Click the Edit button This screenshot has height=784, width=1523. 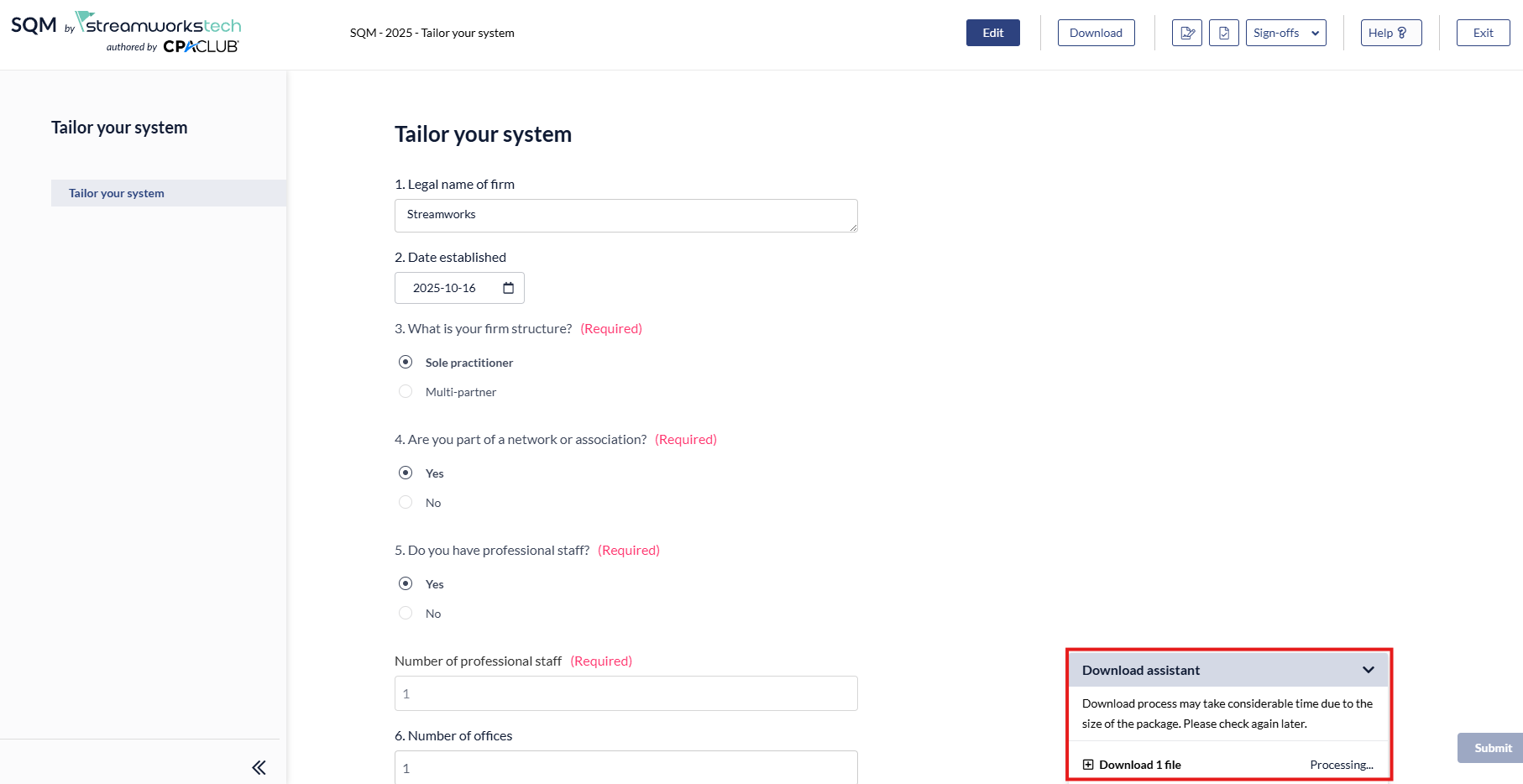(x=992, y=33)
